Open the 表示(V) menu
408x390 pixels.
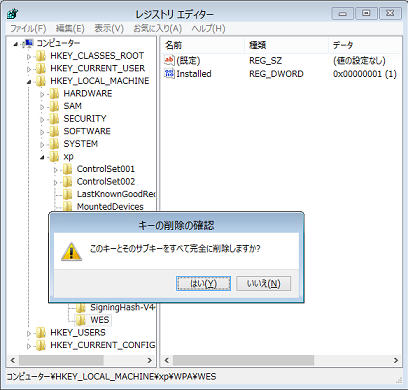coord(109,28)
